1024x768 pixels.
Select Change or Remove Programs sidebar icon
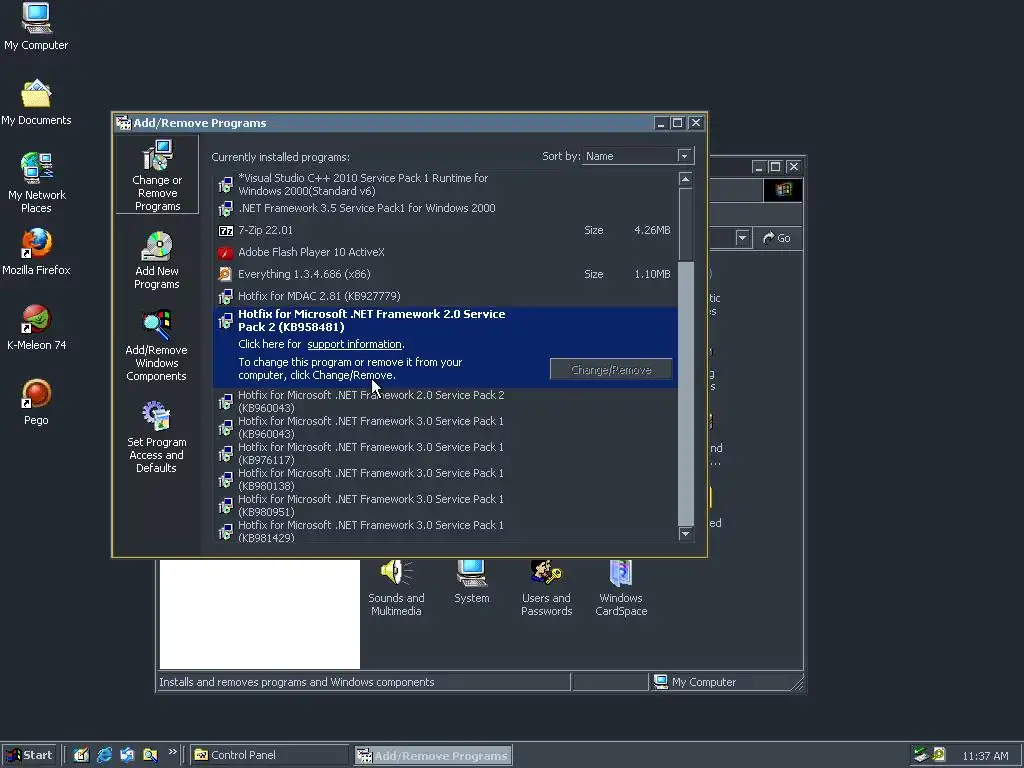[x=157, y=175]
